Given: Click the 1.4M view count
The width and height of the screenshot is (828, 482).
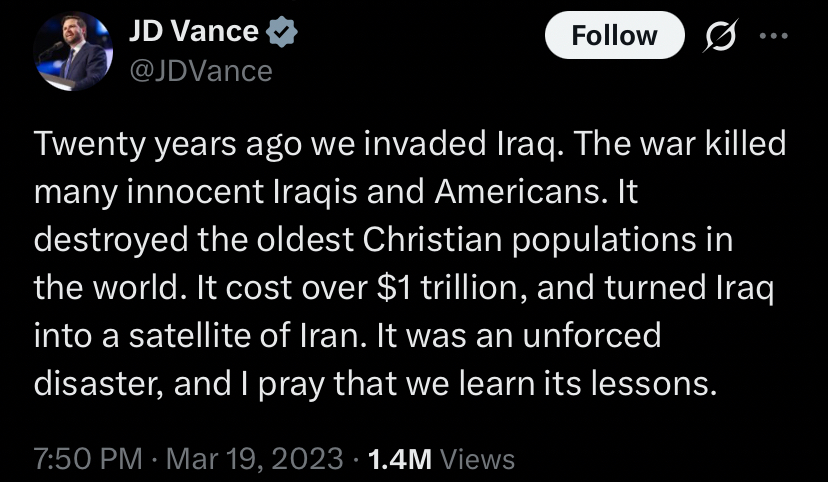Looking at the screenshot, I should [399, 459].
